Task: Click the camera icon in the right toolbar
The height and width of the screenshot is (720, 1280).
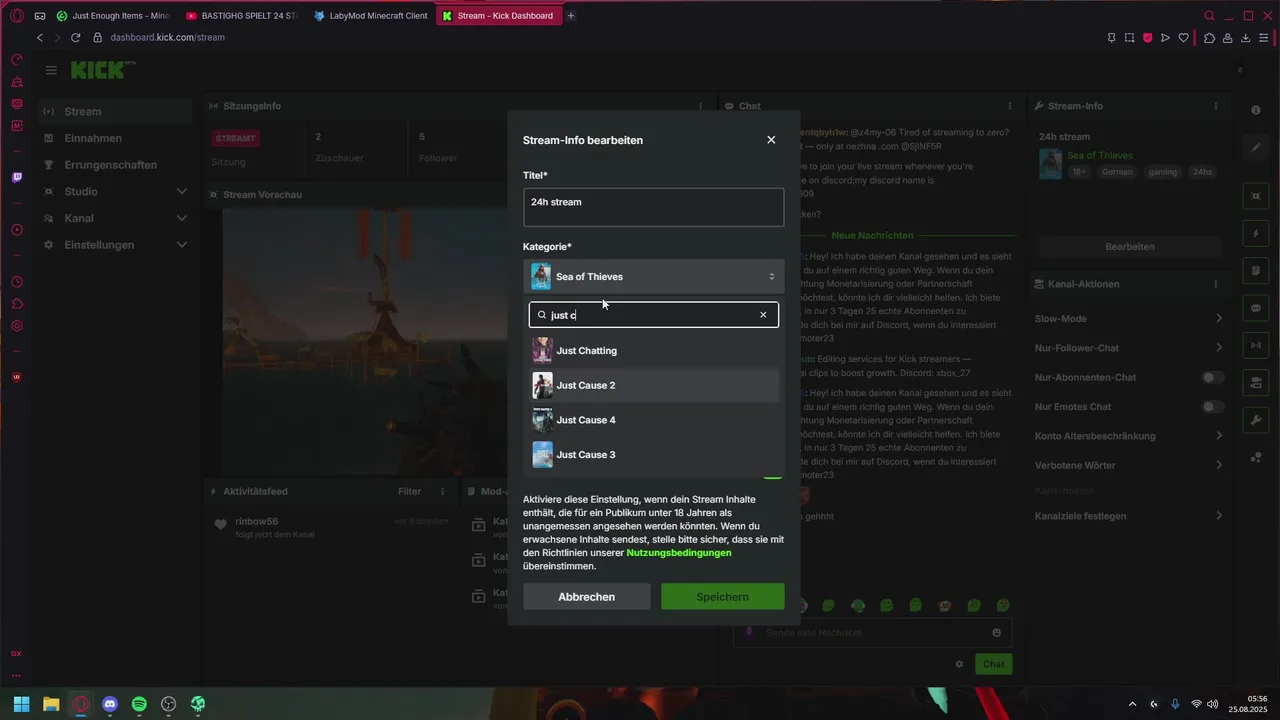Action: 1256,383
